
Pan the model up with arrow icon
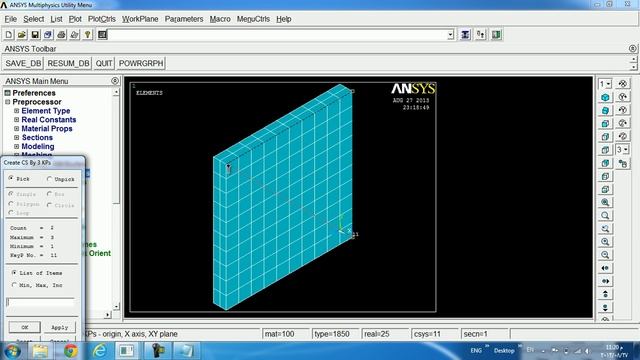[x=605, y=294]
